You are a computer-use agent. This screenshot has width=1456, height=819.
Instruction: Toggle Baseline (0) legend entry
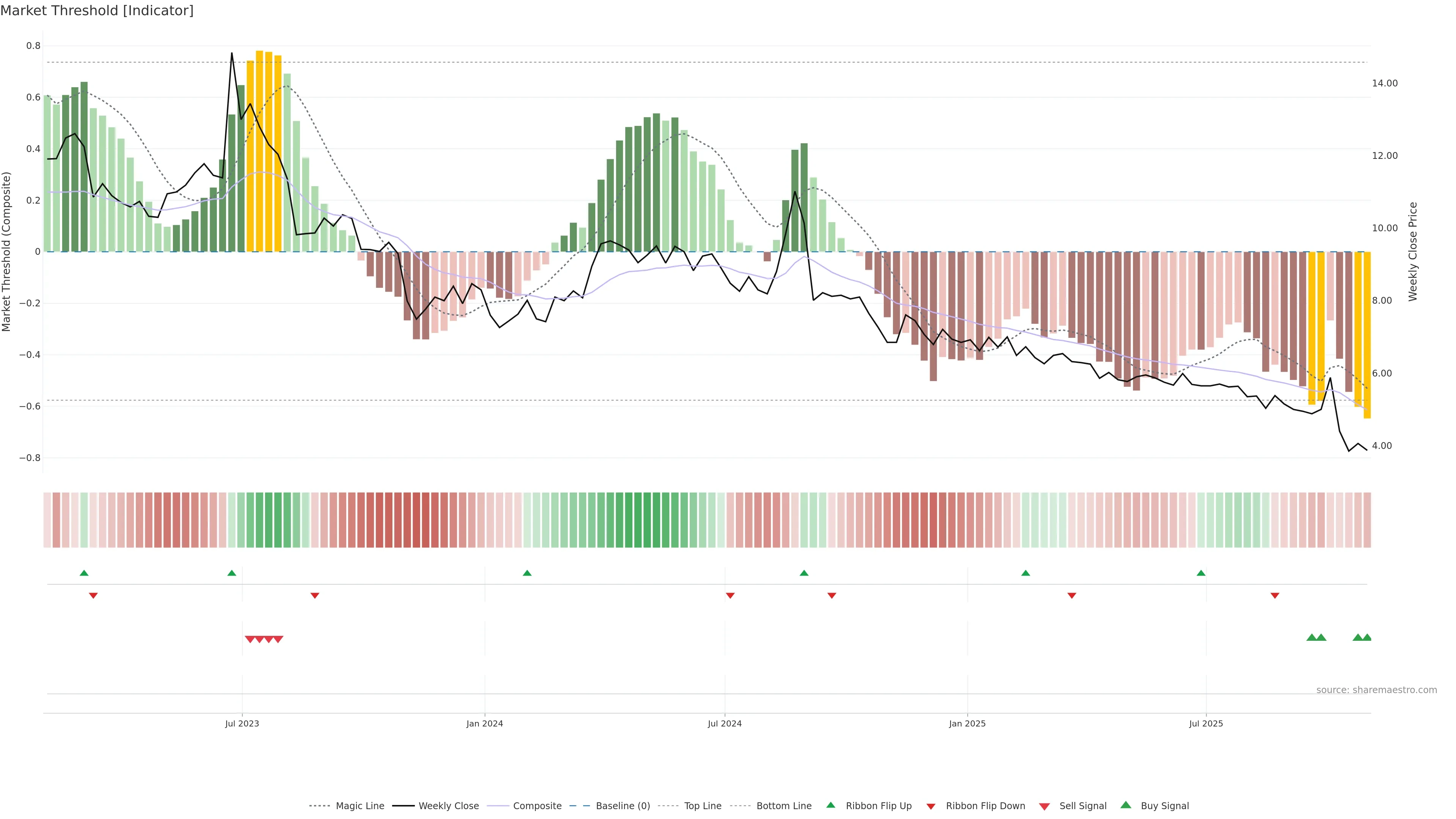pos(622,806)
